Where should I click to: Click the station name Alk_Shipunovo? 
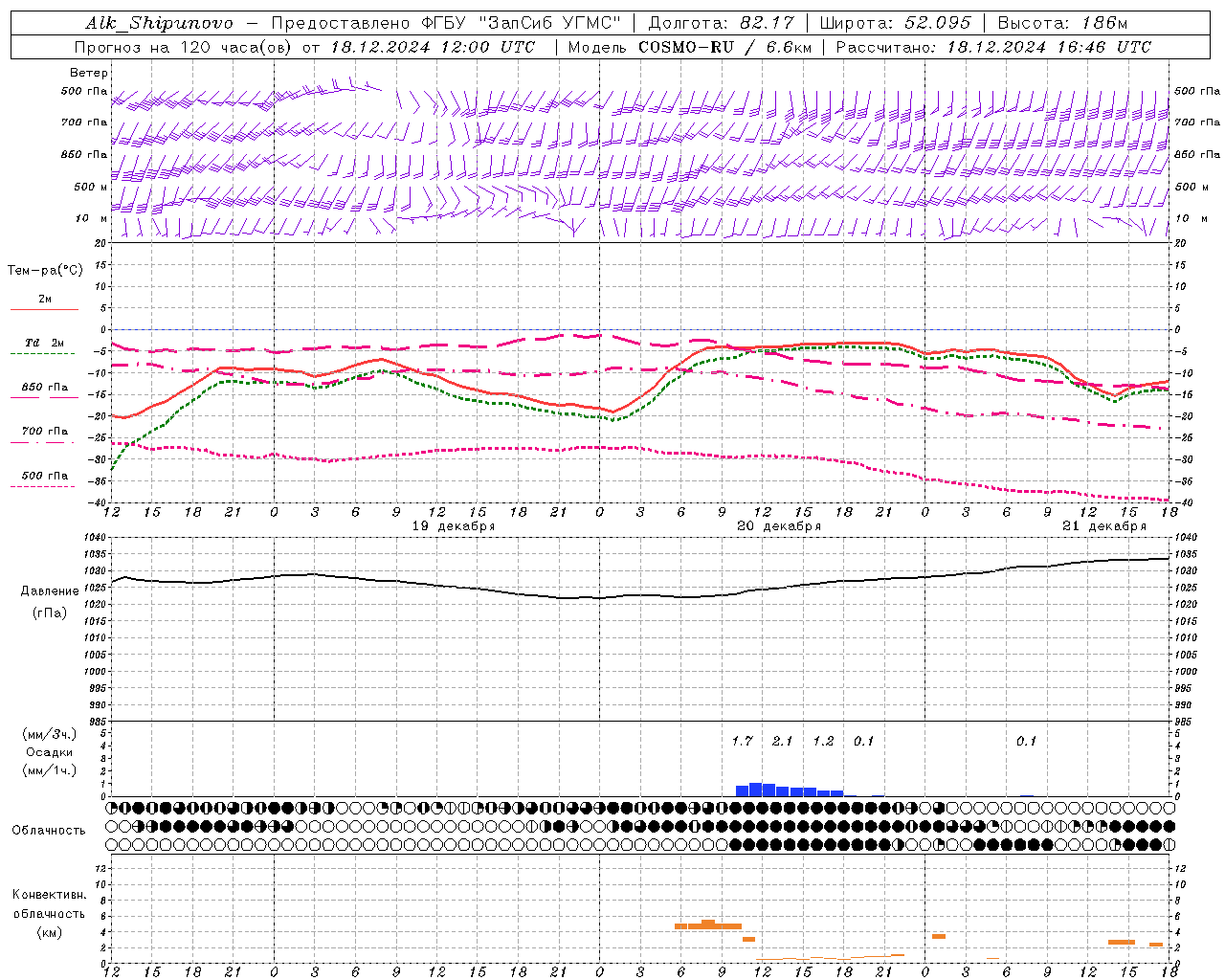click(x=159, y=23)
